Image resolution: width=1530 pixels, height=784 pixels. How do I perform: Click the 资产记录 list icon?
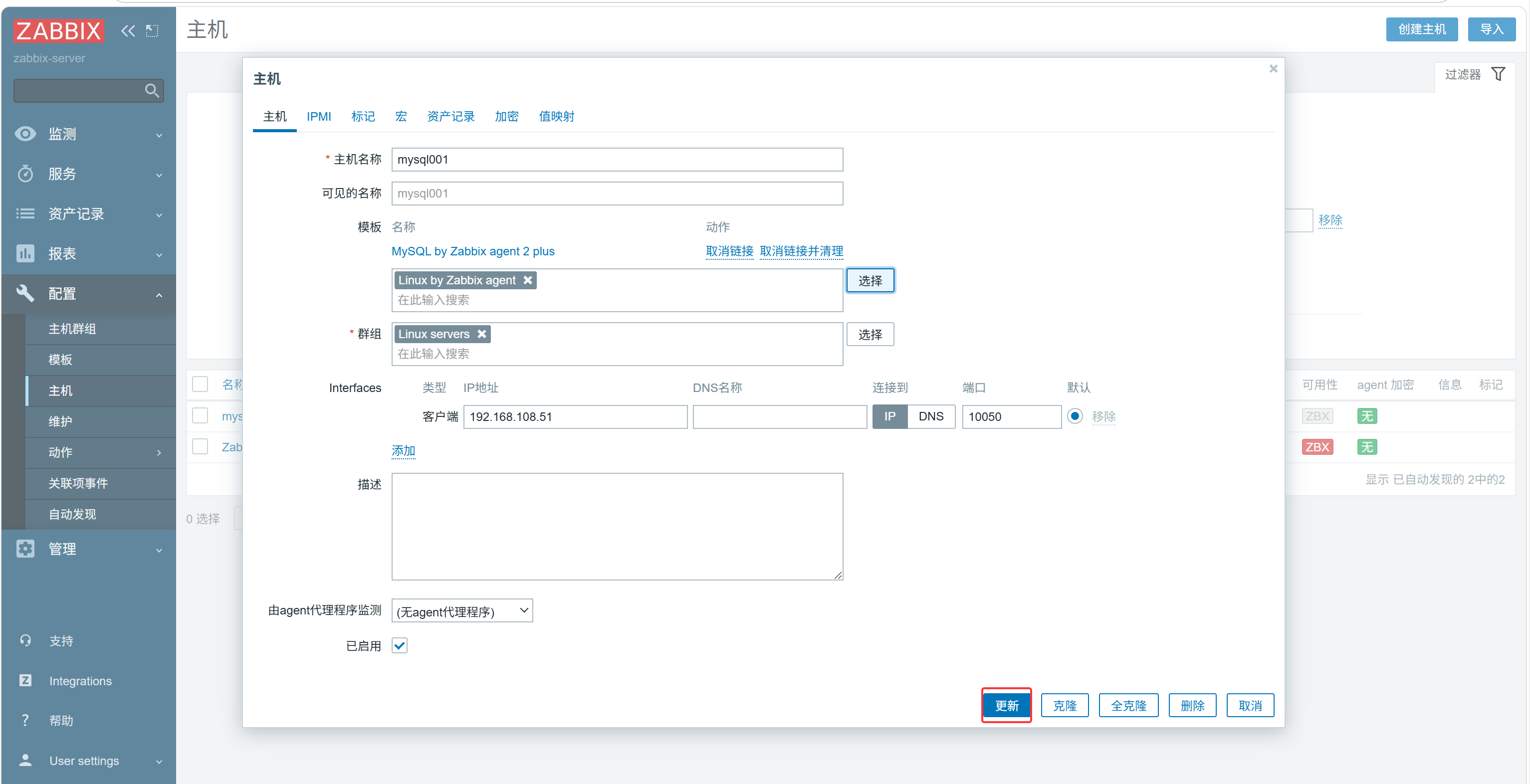[25, 213]
